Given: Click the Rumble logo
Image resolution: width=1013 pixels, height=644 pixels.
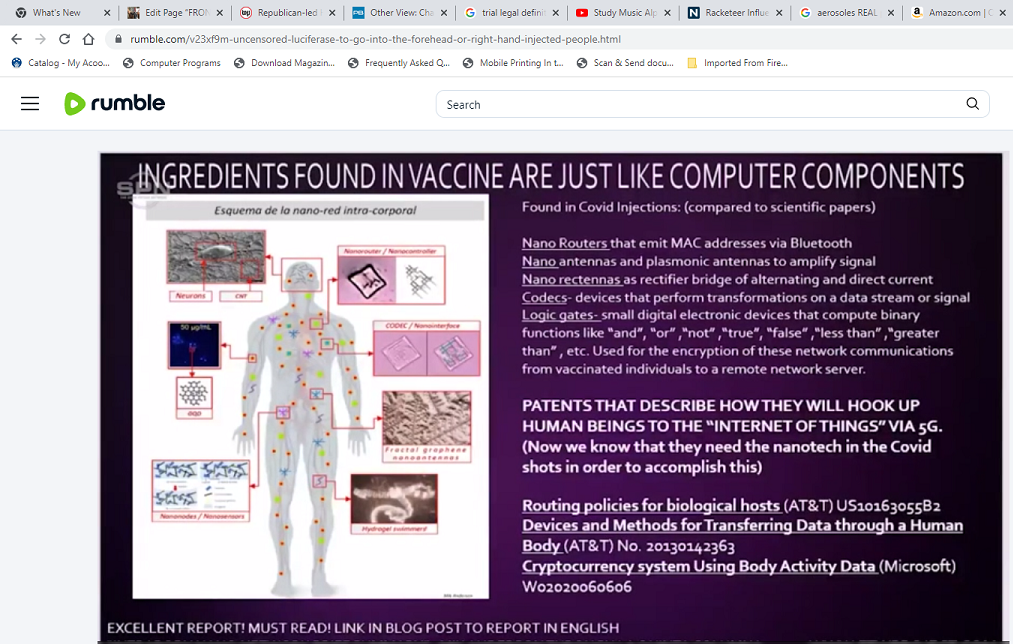Looking at the screenshot, I should [115, 104].
